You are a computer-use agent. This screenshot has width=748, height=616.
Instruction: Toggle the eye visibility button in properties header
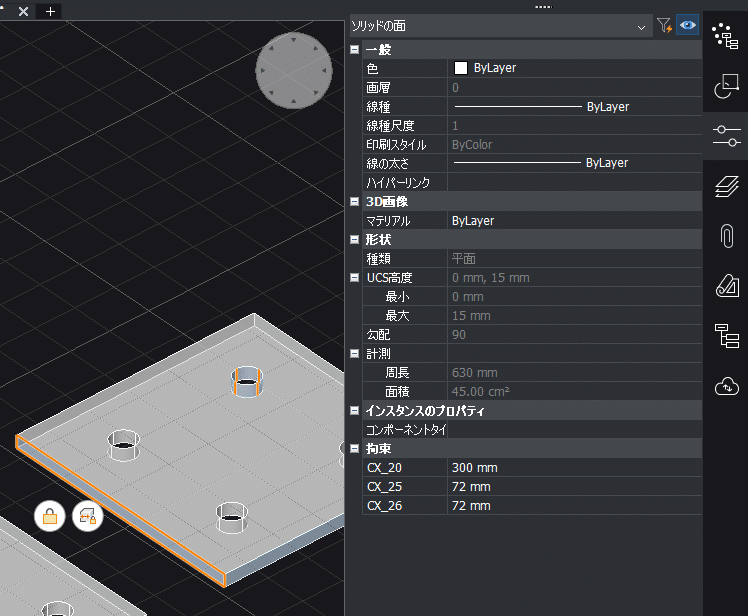(x=687, y=25)
